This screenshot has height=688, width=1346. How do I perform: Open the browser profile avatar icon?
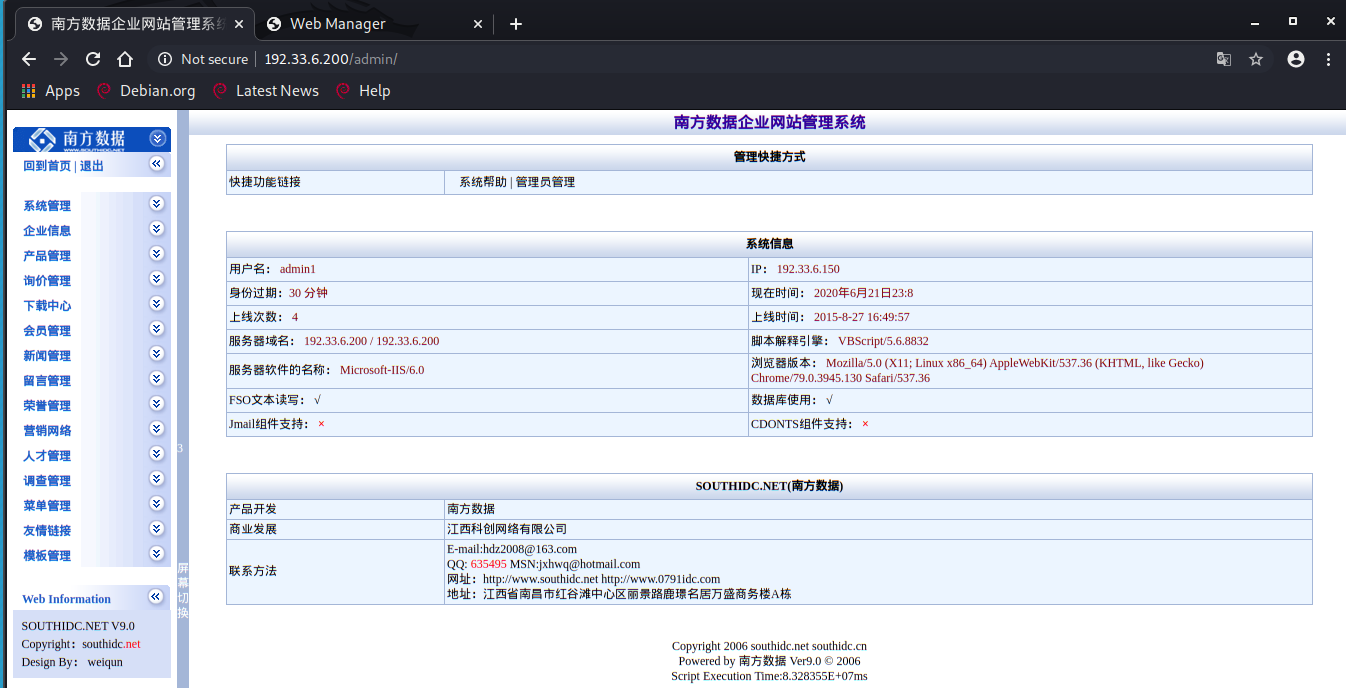point(1296,59)
